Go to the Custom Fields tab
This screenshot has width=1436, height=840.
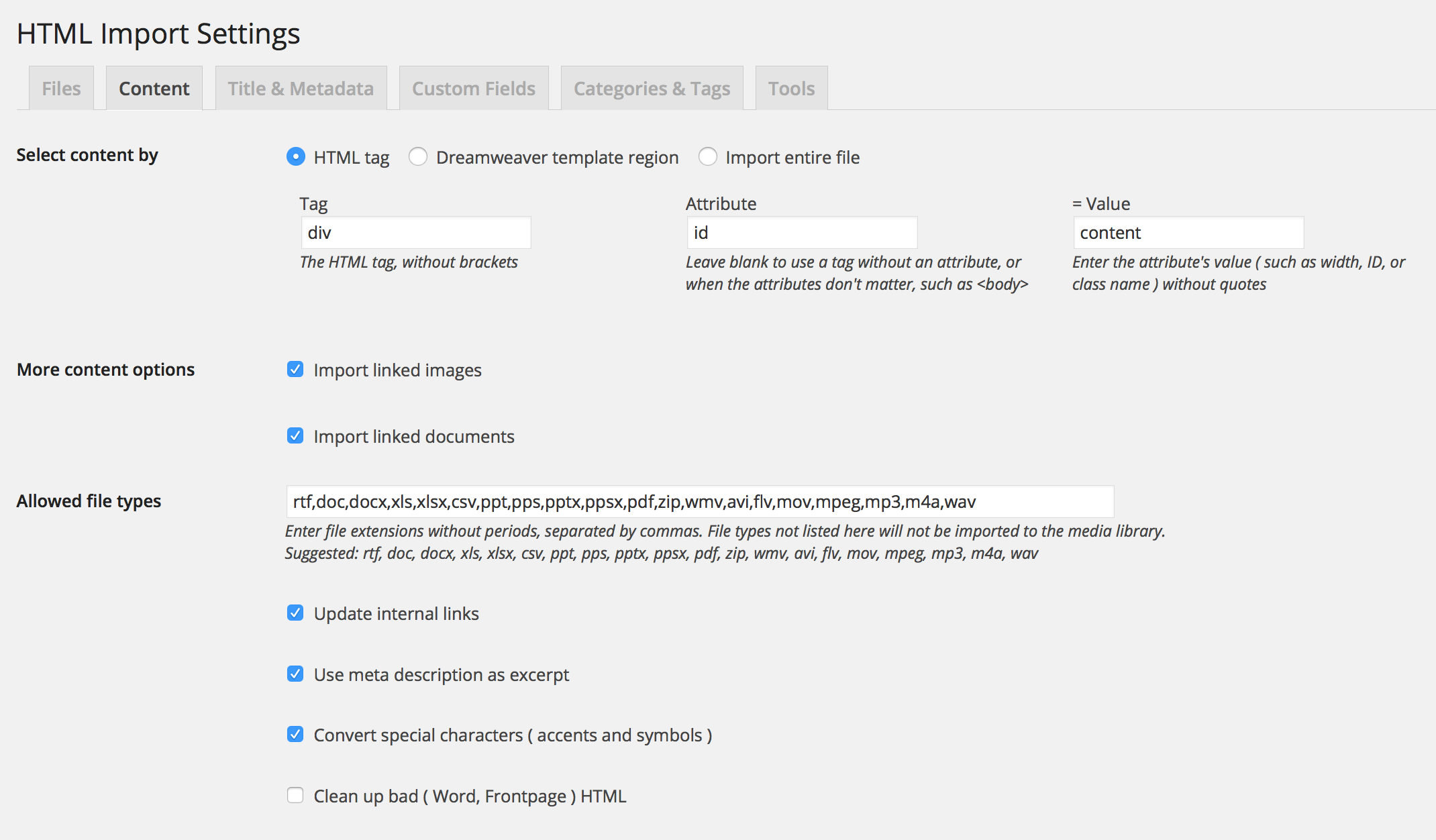click(x=473, y=89)
